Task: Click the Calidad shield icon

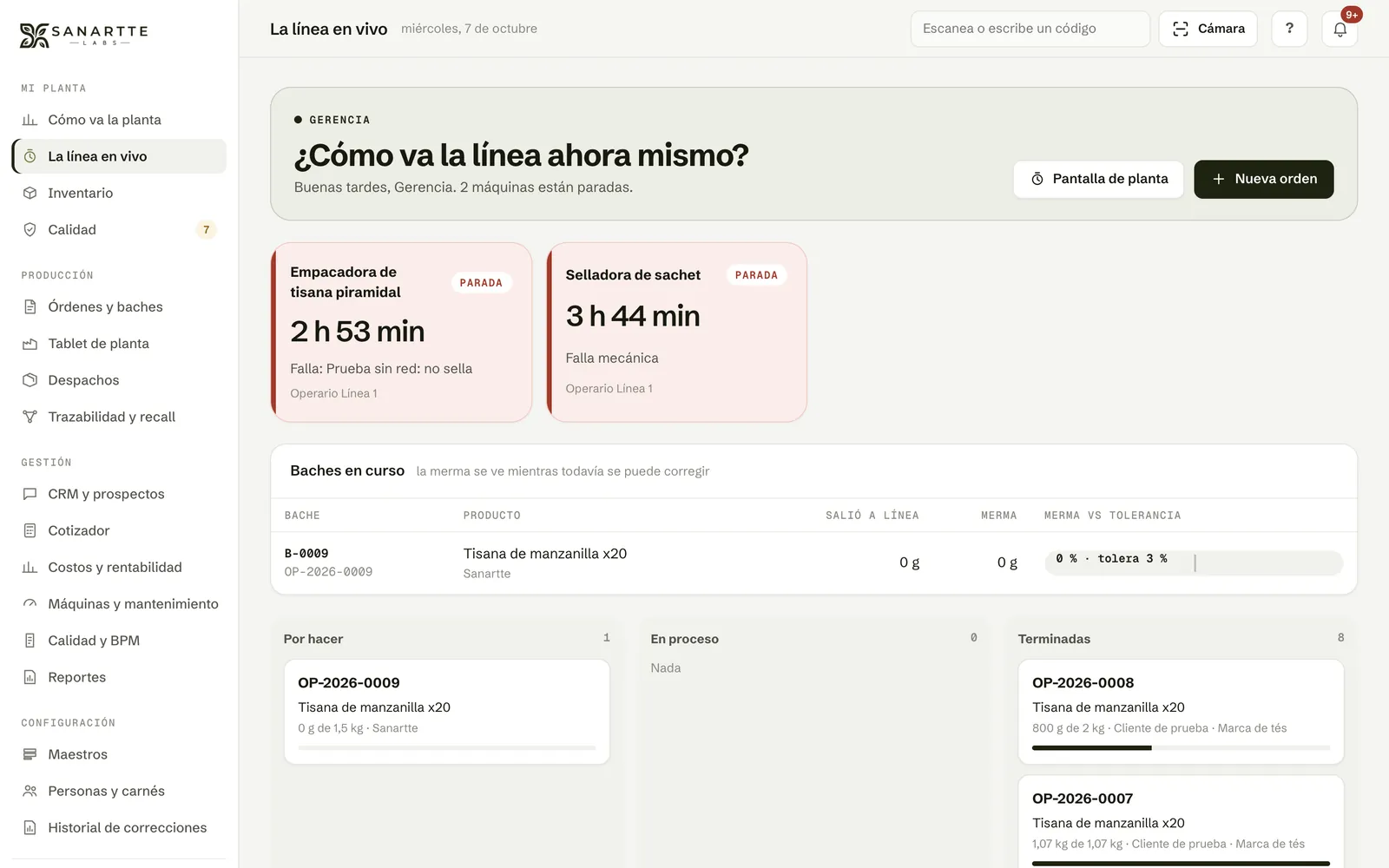Action: [x=30, y=229]
